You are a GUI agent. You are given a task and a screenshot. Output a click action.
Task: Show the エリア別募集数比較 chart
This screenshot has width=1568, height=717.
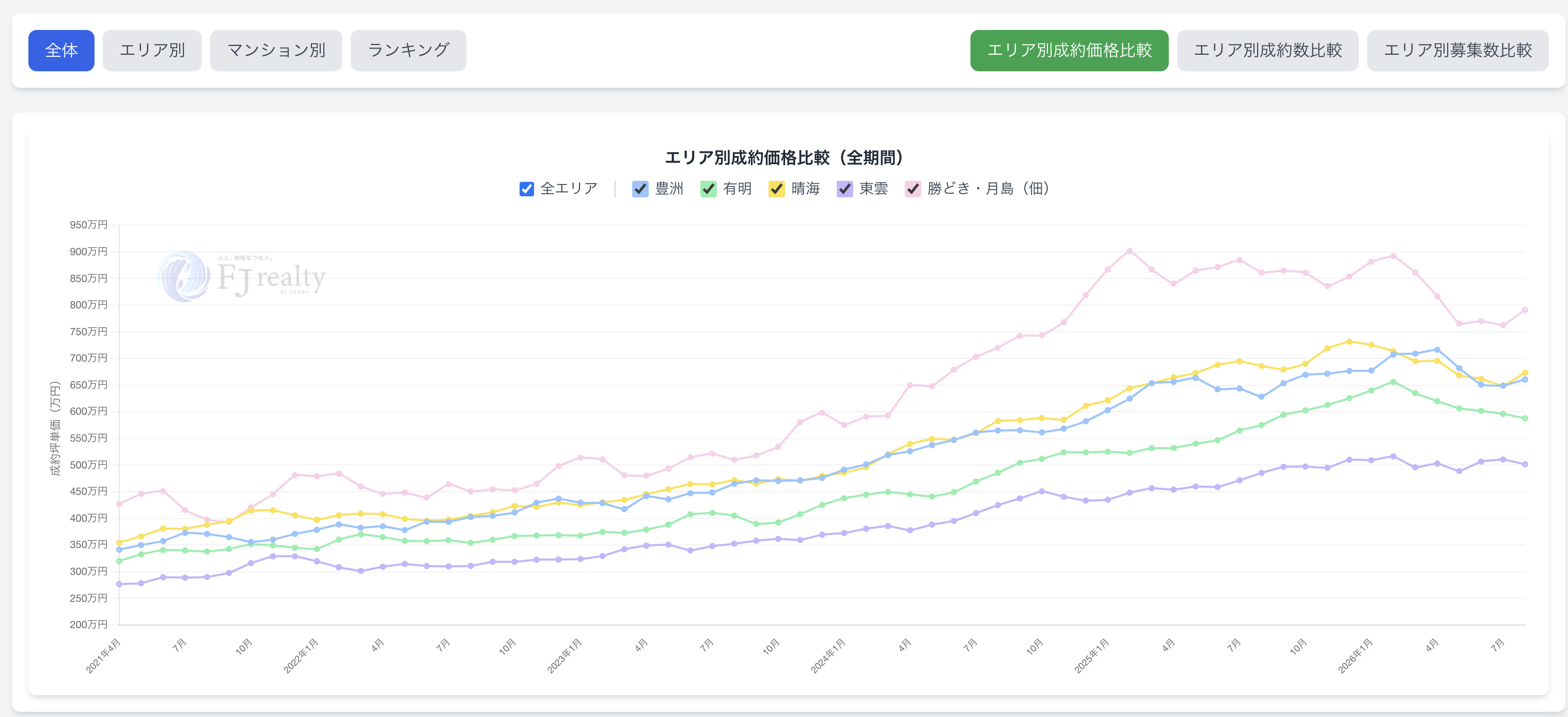click(1457, 51)
